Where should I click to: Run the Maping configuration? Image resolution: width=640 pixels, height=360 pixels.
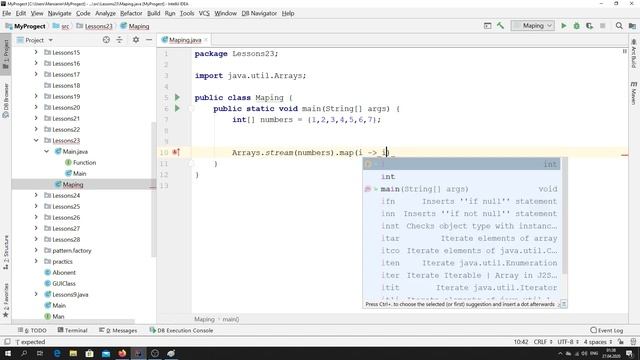[x=564, y=26]
